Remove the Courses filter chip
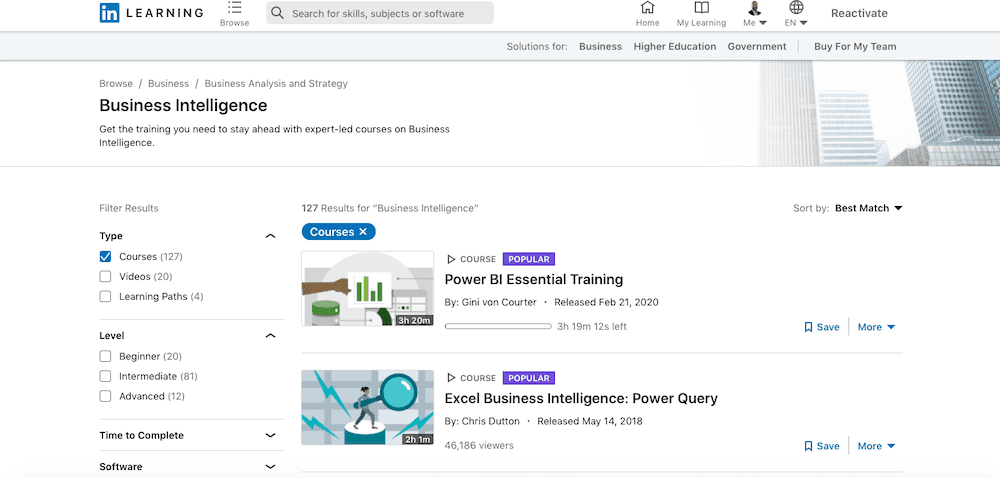The height and width of the screenshot is (478, 1000). (363, 232)
